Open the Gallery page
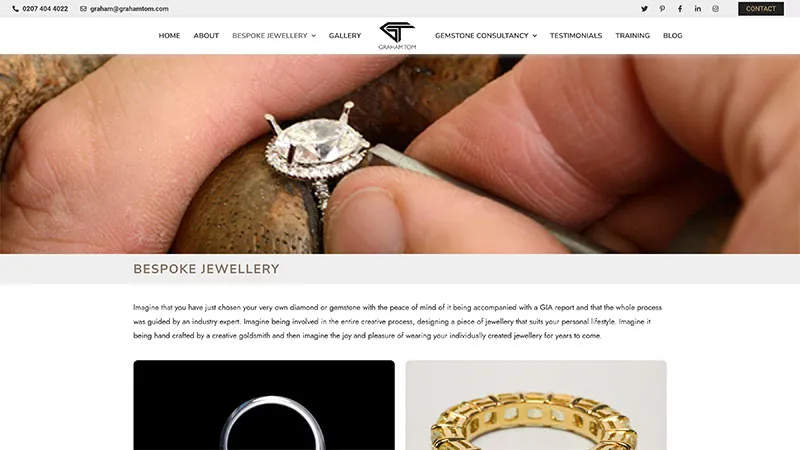Viewport: 800px width, 450px height. click(345, 36)
